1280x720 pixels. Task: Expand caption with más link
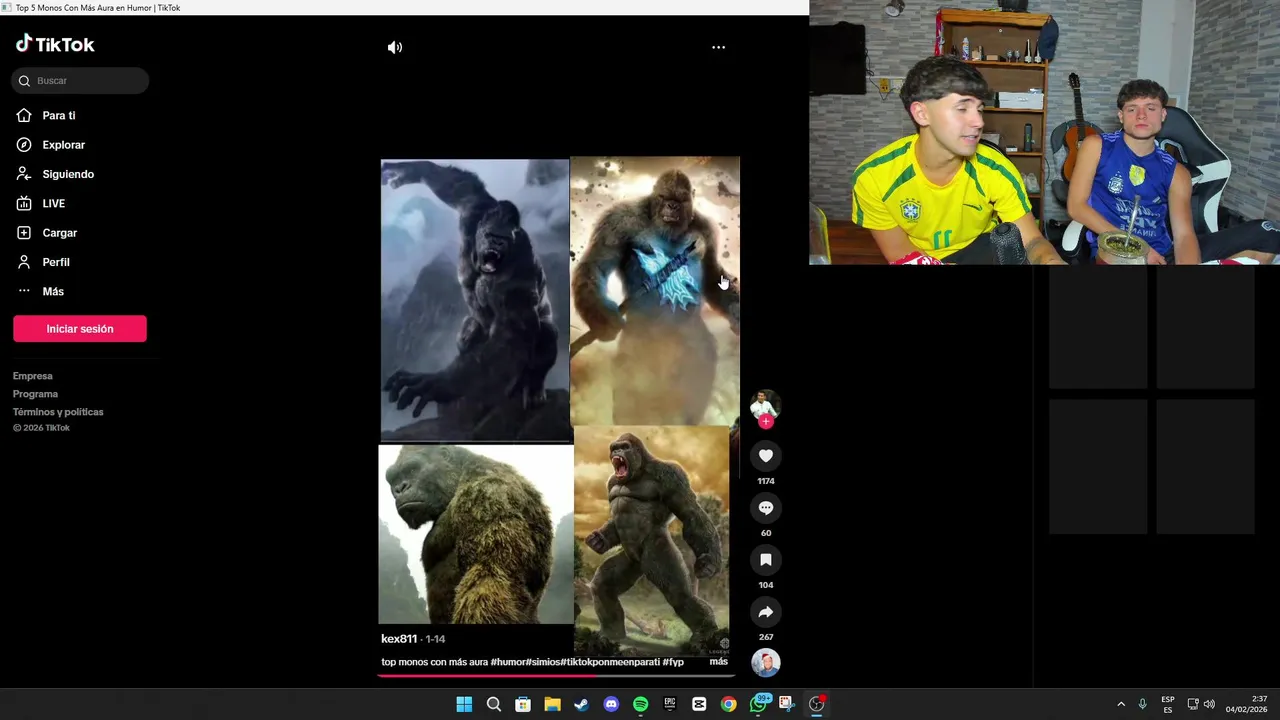coord(718,662)
